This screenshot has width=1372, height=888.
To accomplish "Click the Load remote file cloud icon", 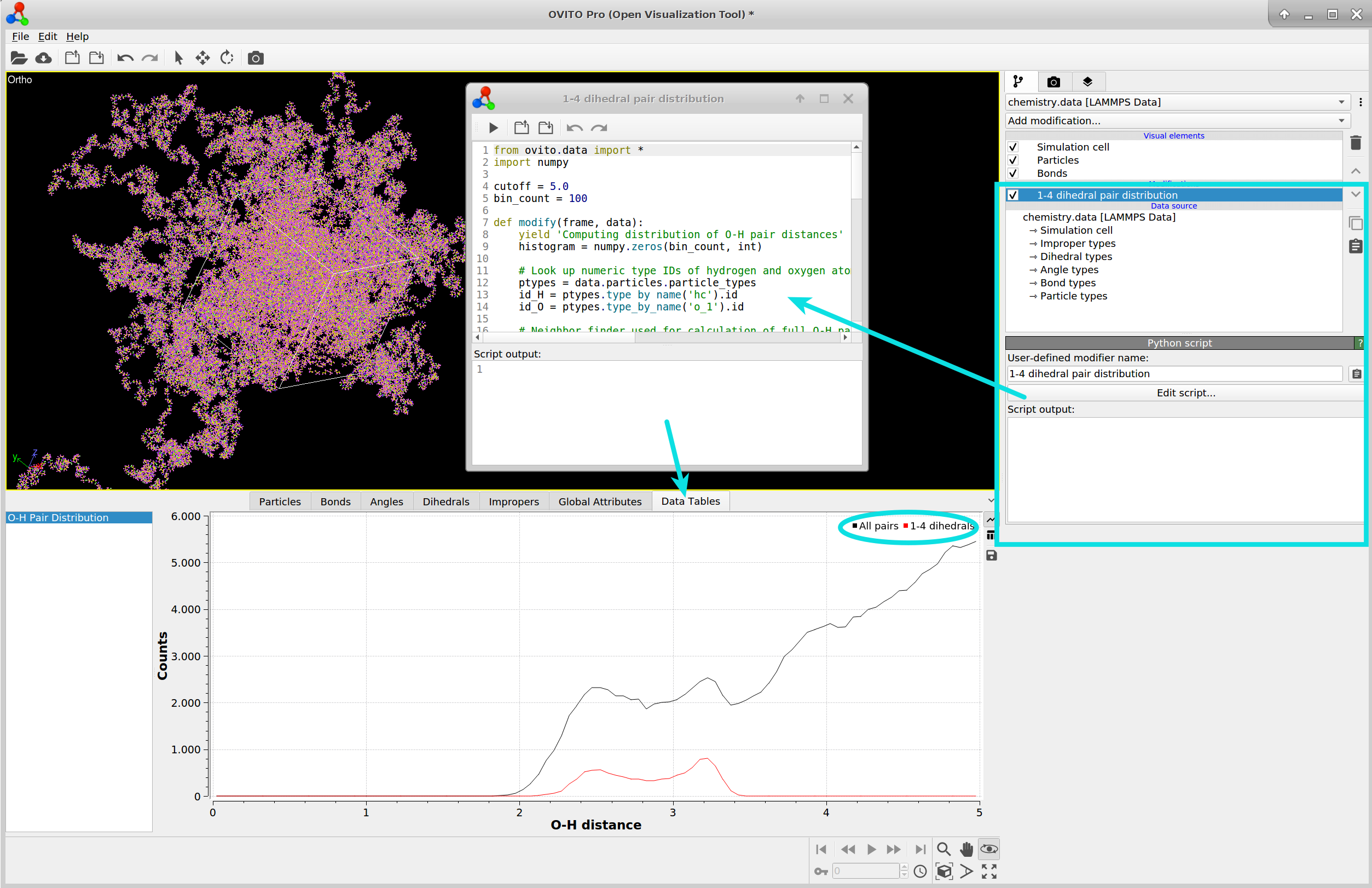I will pos(44,57).
